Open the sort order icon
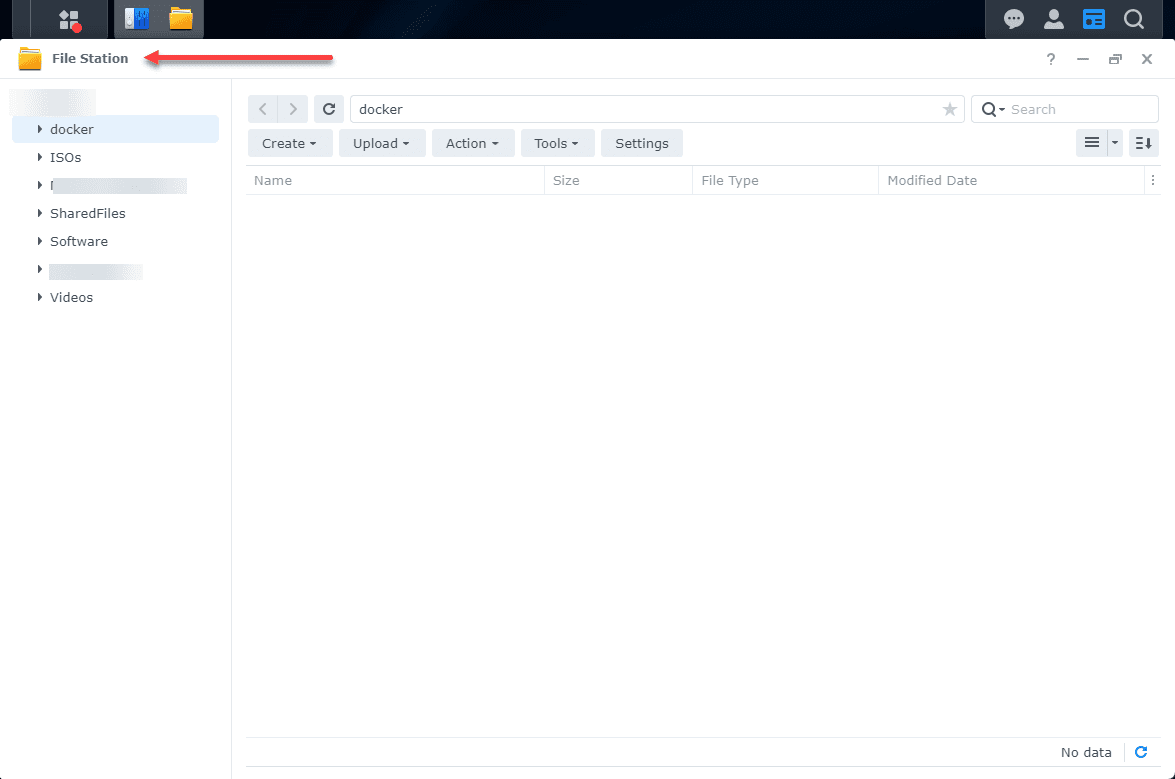Screen dimensions: 1175x779 pos(1144,142)
